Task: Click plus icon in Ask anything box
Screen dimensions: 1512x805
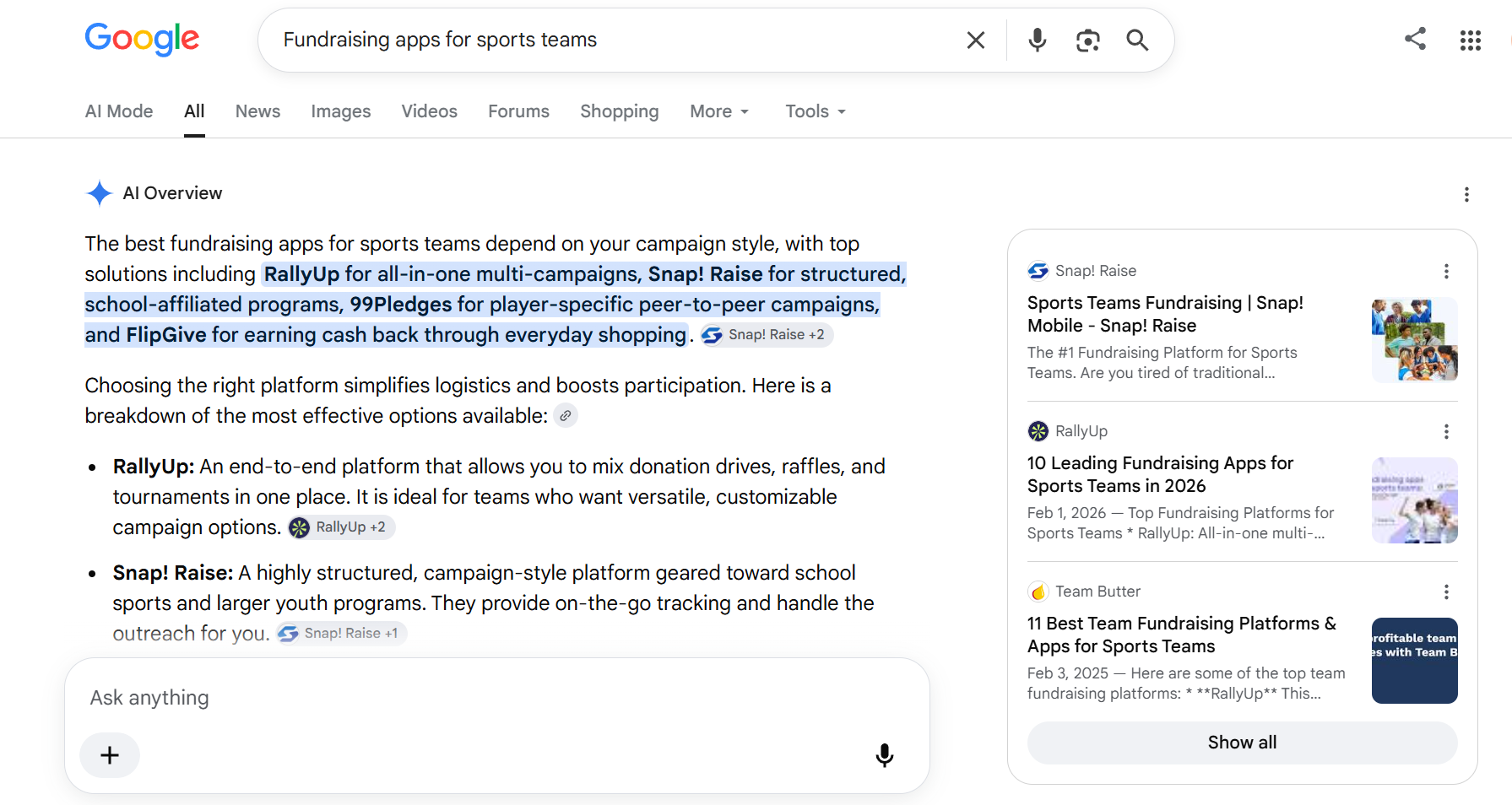Action: pyautogui.click(x=110, y=755)
